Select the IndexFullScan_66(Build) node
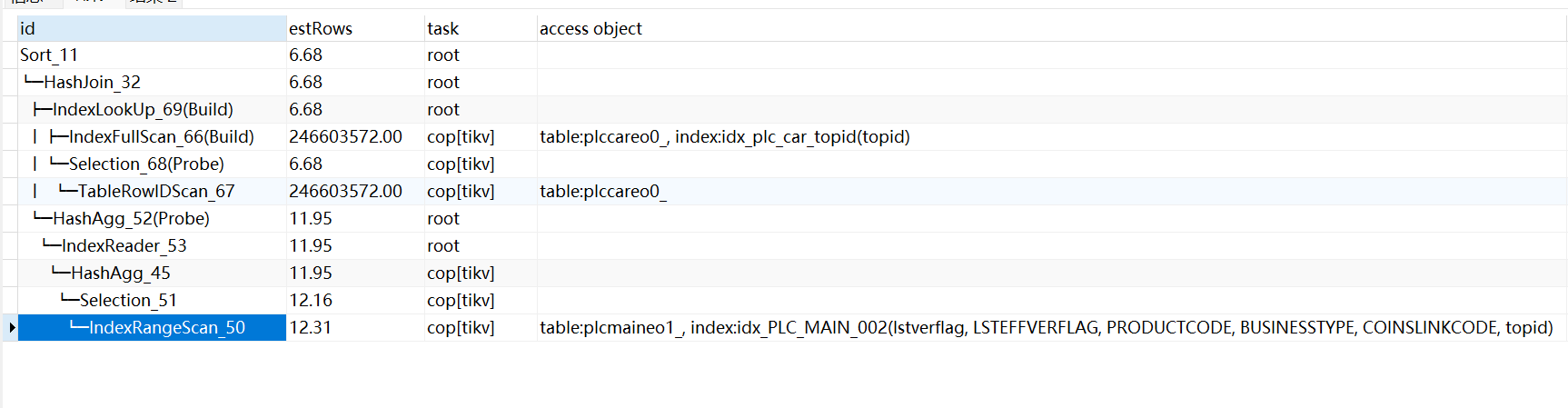This screenshot has width=1568, height=408. click(x=161, y=137)
